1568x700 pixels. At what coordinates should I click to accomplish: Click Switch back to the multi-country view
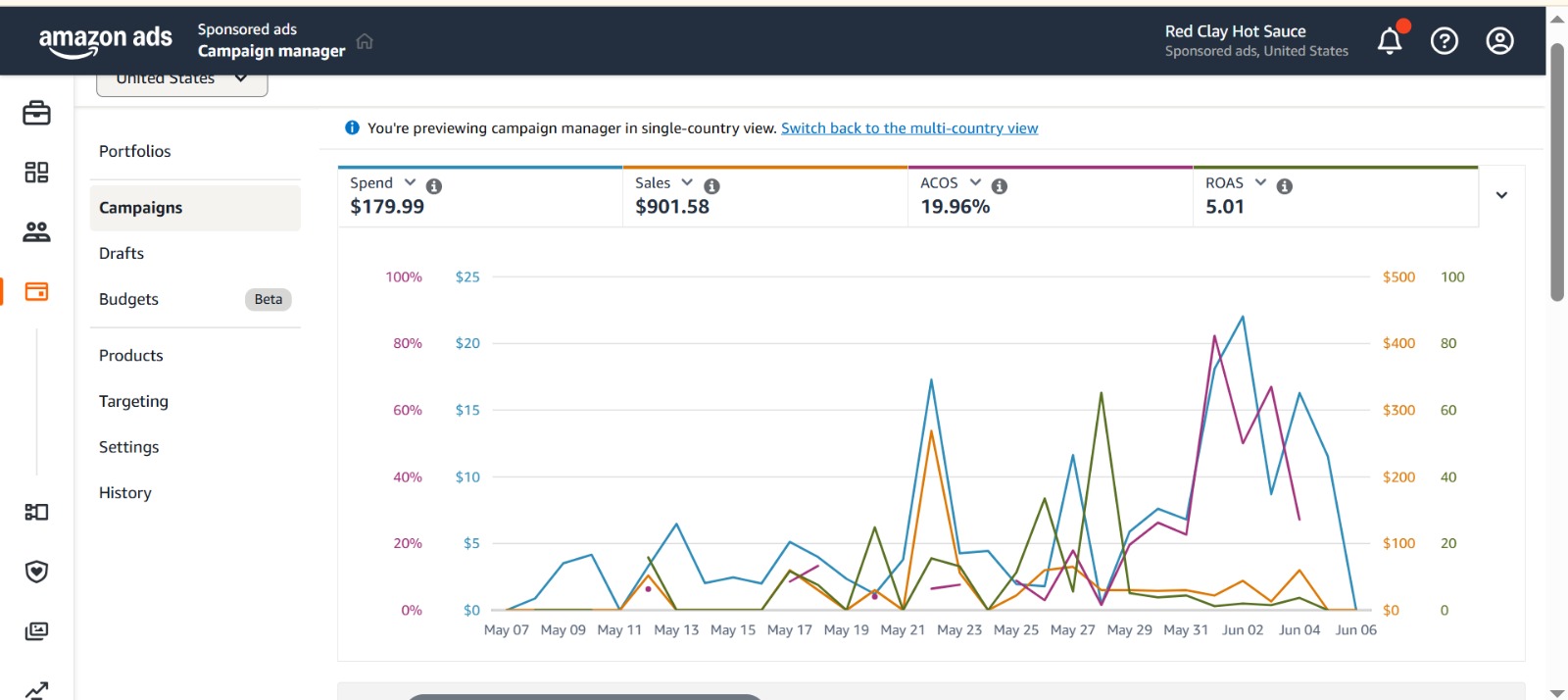[x=908, y=128]
